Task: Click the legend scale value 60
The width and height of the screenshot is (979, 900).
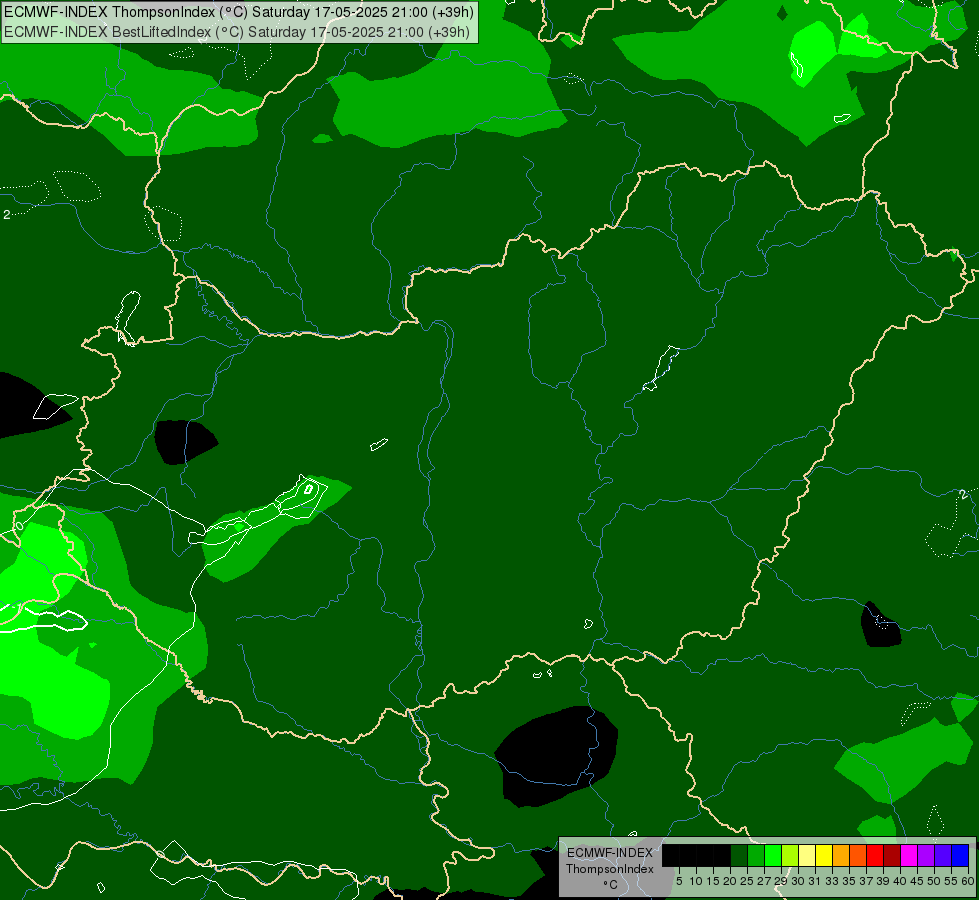Action: pos(968,881)
